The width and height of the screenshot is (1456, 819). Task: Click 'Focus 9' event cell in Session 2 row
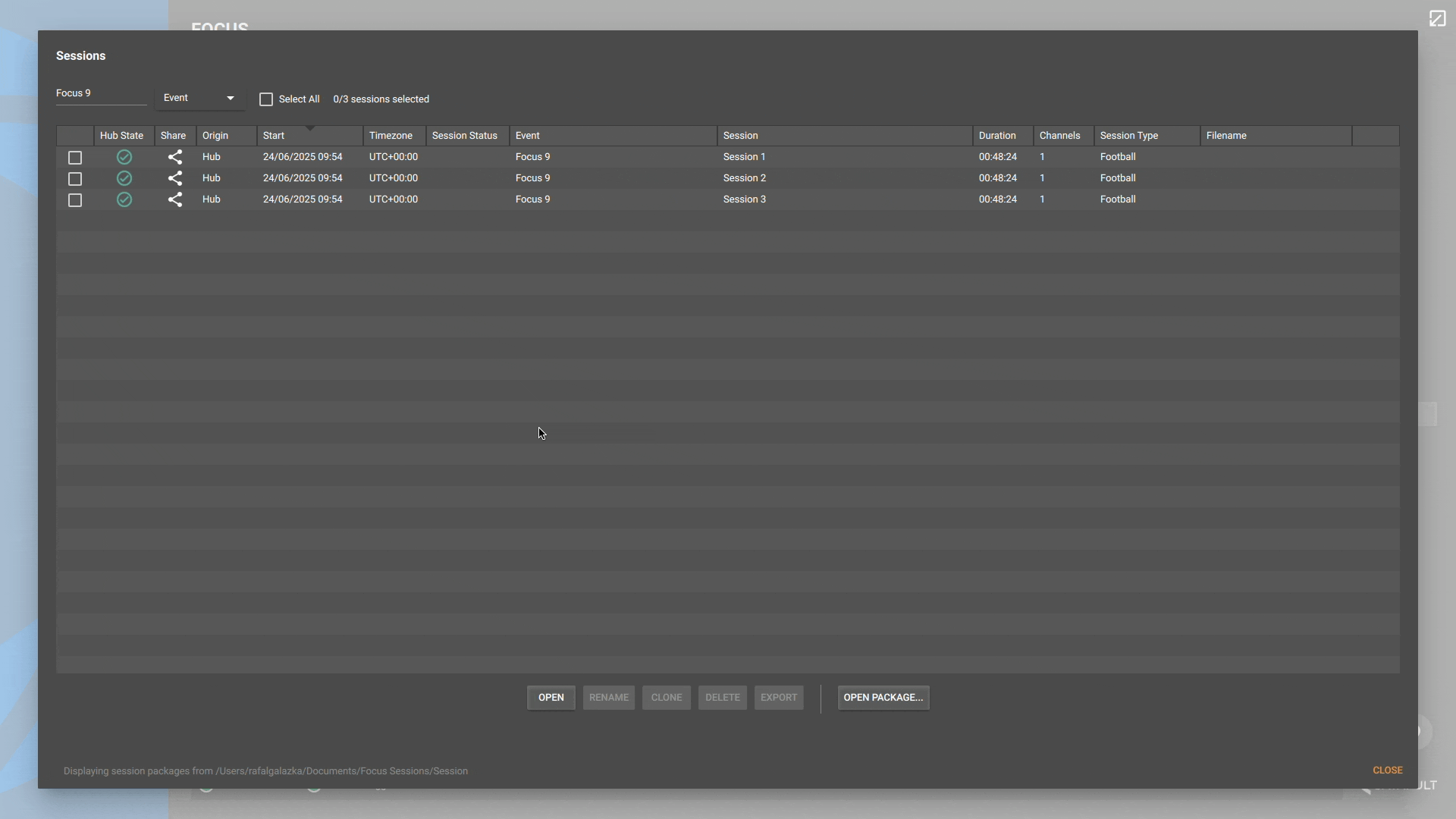coord(533,178)
